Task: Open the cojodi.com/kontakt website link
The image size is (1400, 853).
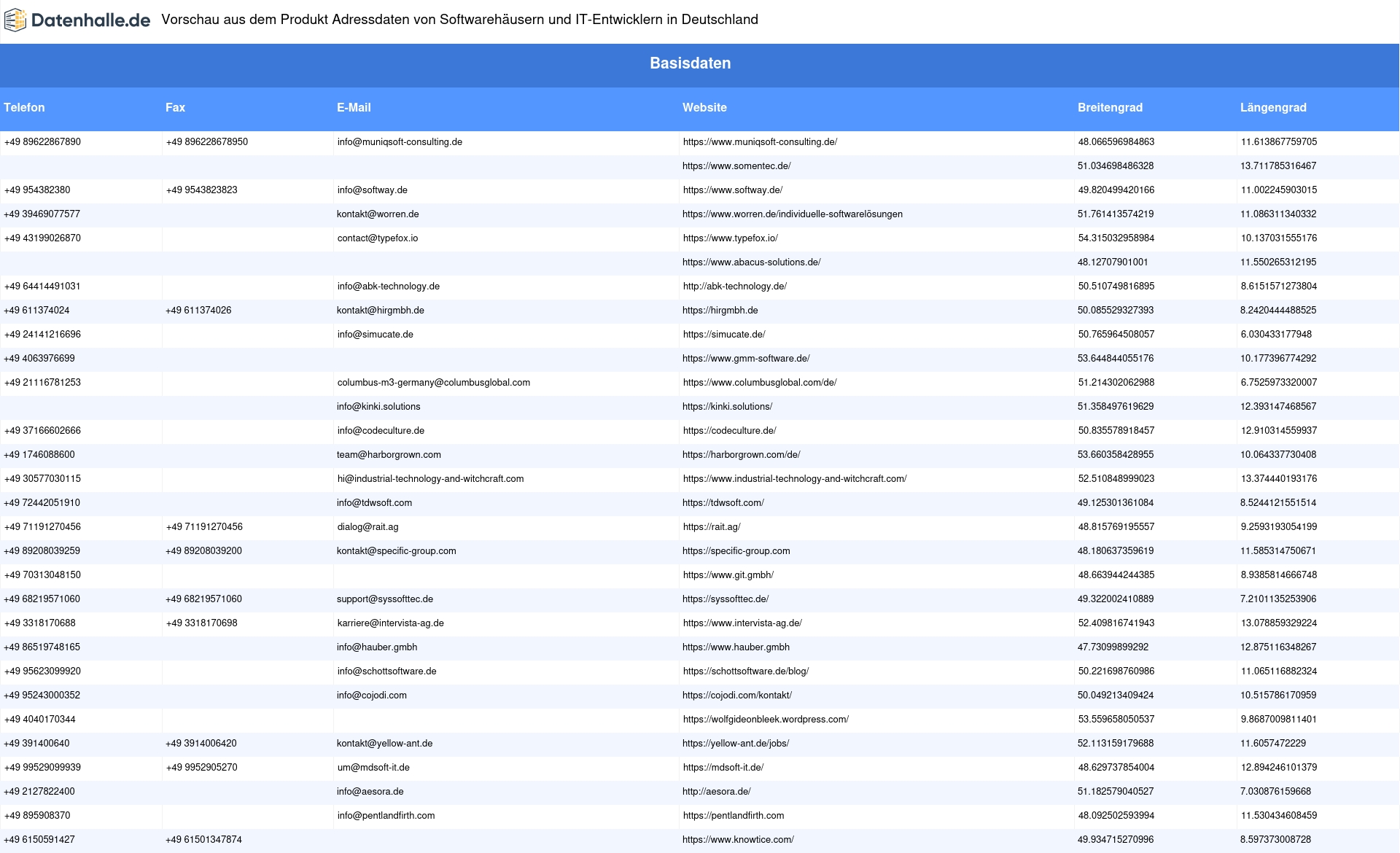Action: point(737,696)
